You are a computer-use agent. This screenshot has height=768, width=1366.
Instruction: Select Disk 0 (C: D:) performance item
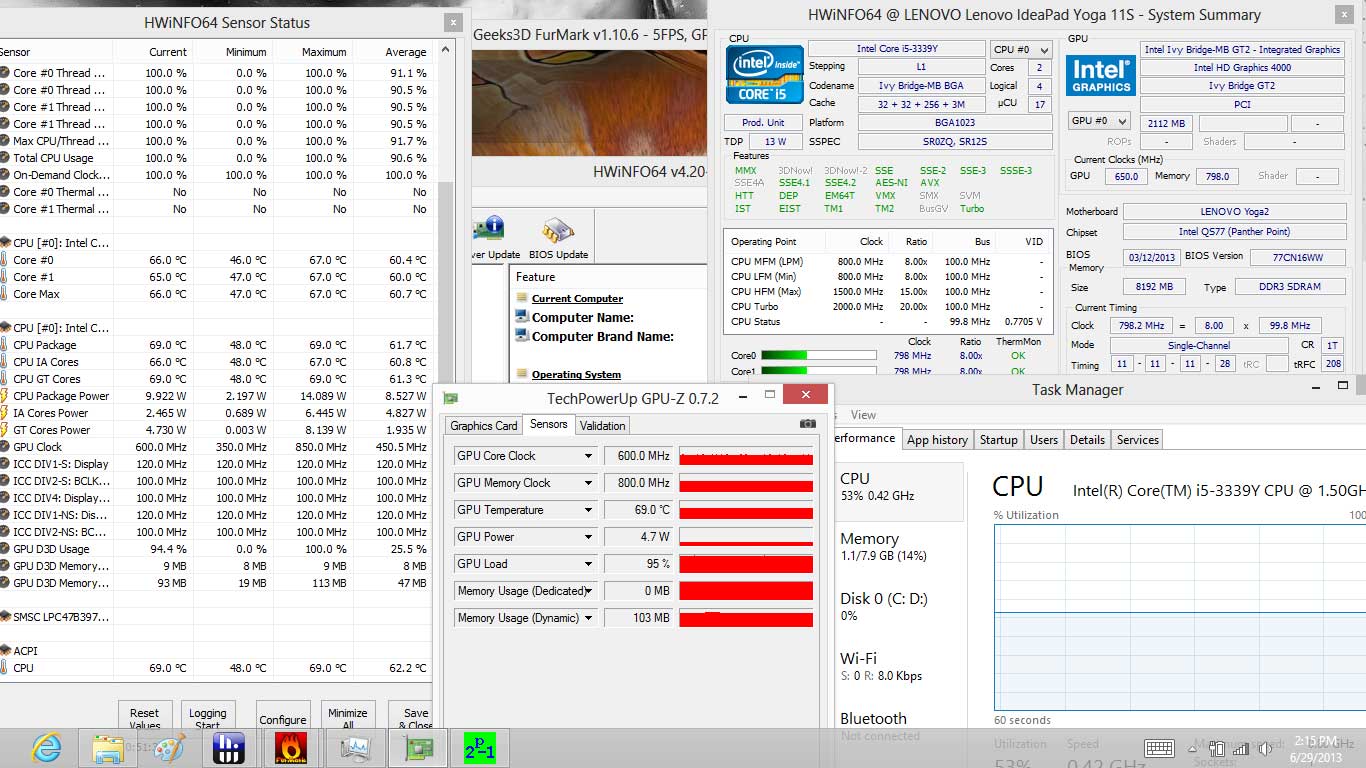point(898,607)
